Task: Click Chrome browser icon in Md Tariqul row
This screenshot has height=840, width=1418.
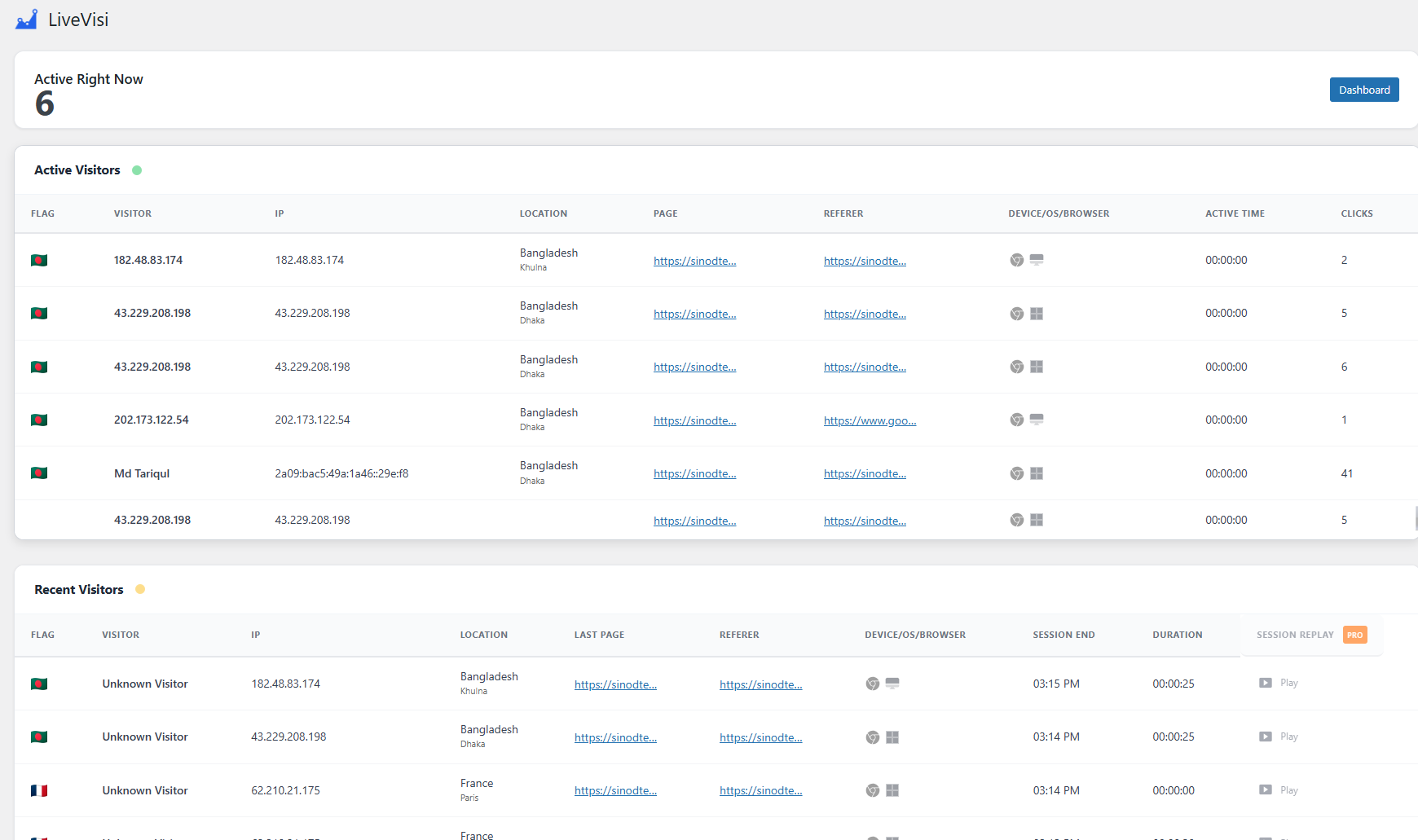Action: [x=1016, y=473]
